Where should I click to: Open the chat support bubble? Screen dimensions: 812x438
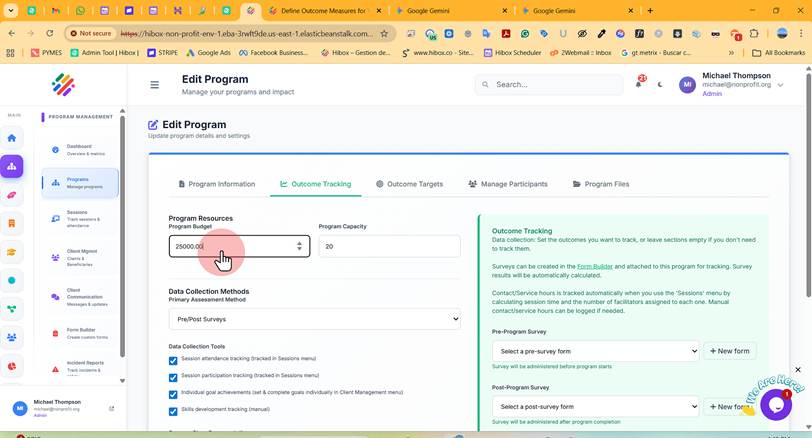point(775,405)
